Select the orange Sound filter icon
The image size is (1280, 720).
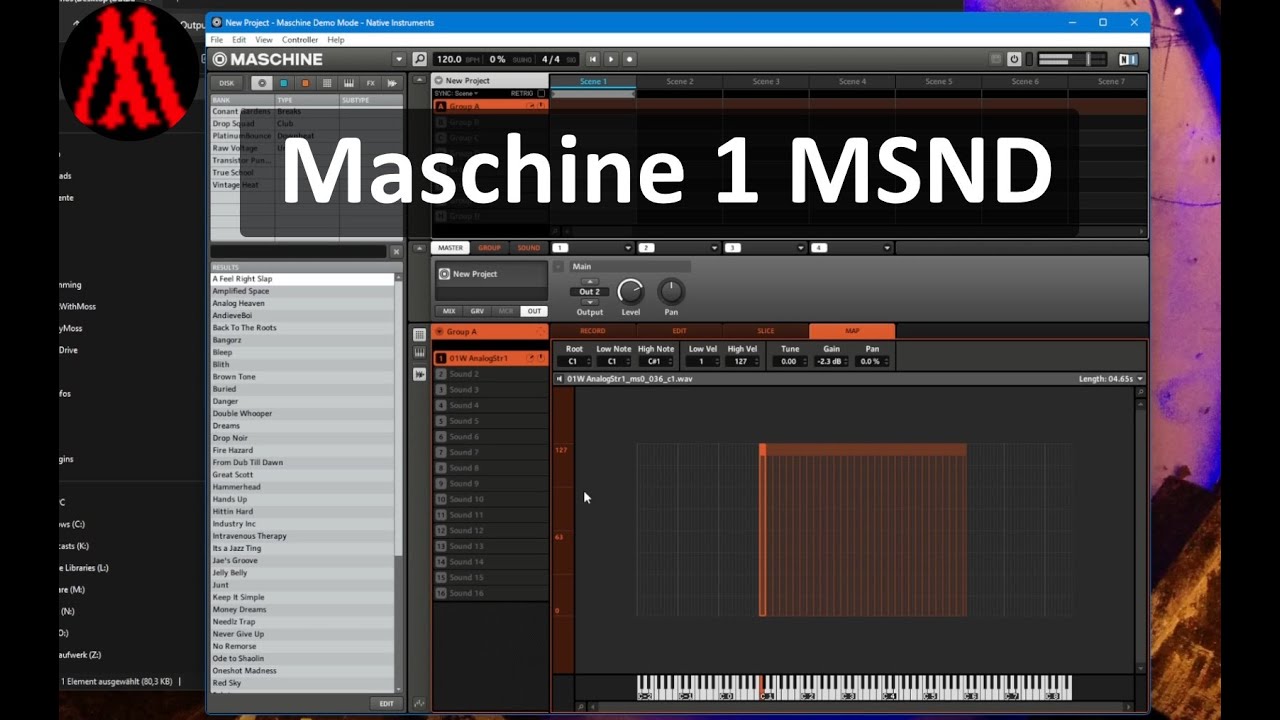[x=305, y=83]
